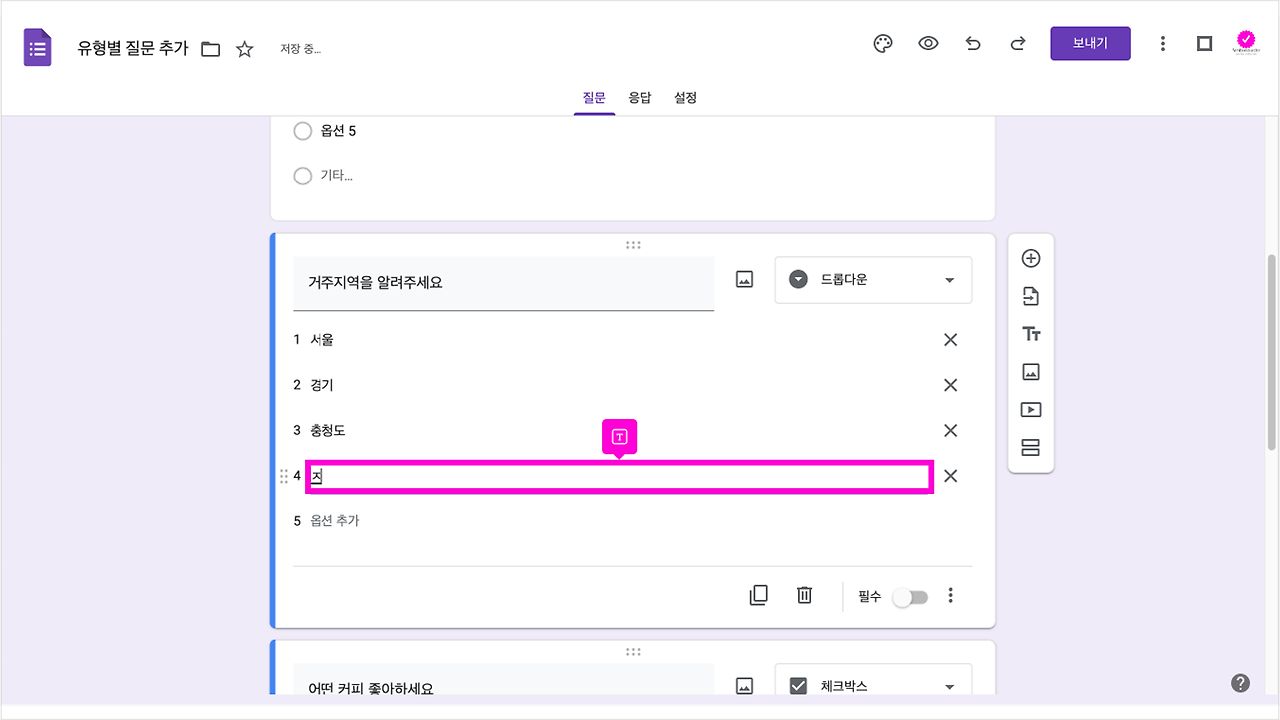This screenshot has height=720, width=1280.
Task: Open the 설정 tab
Action: click(x=685, y=97)
